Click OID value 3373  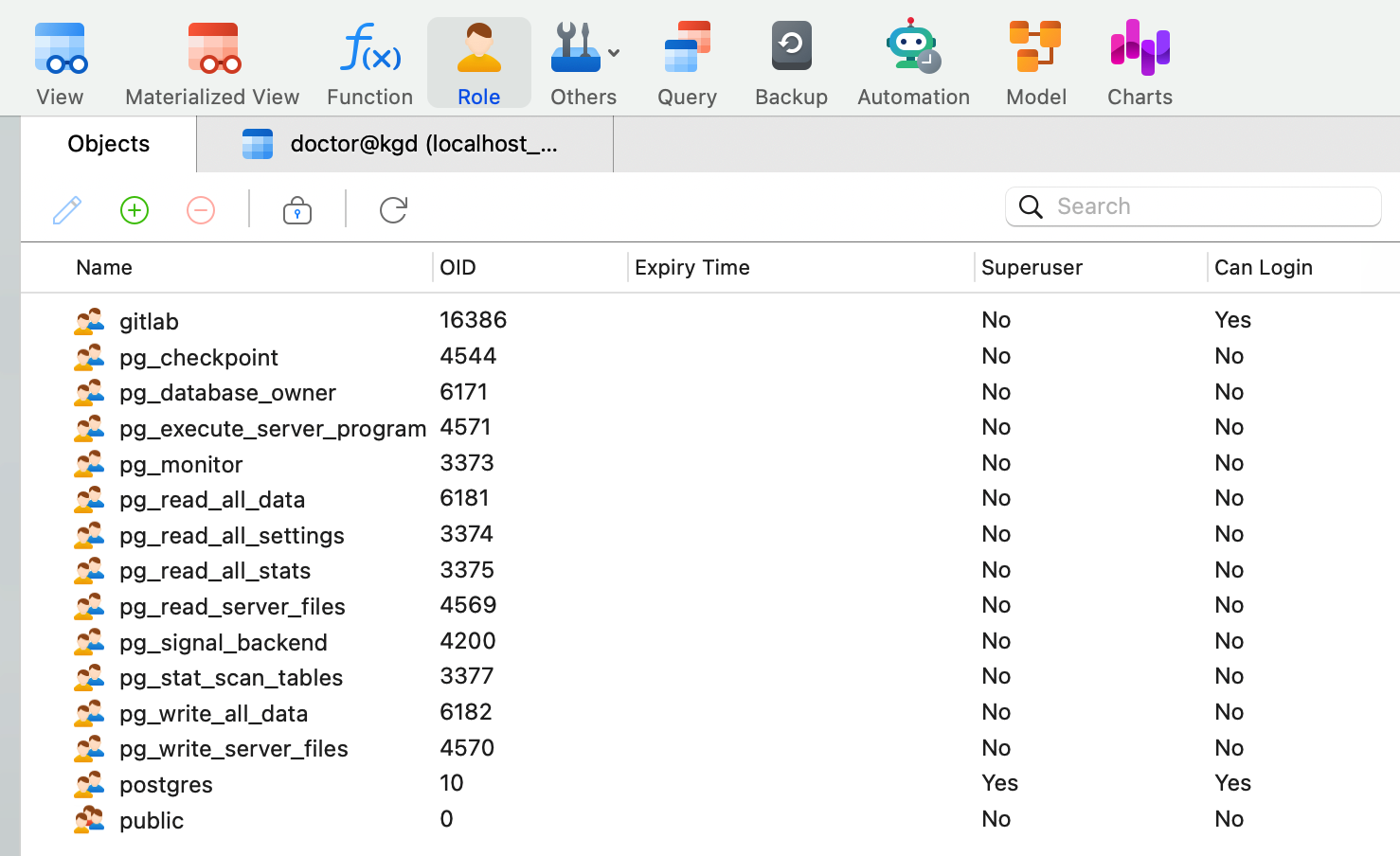coord(467,463)
